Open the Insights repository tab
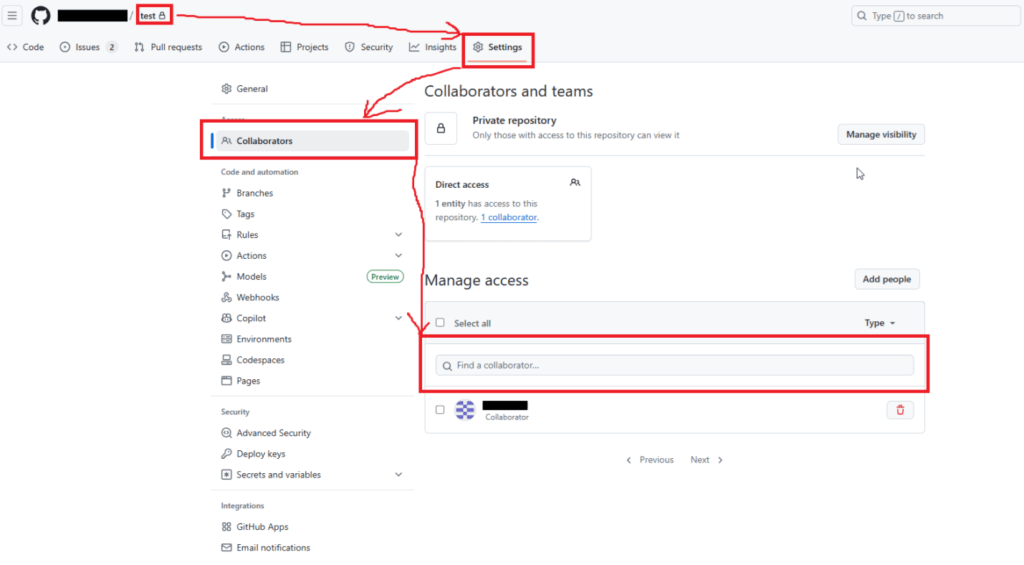The image size is (1024, 565). (x=432, y=47)
